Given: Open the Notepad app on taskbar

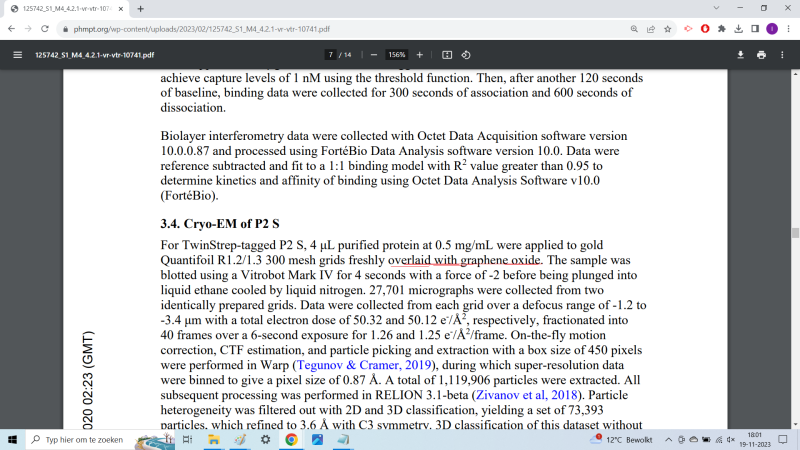Looking at the screenshot, I should coord(343,439).
